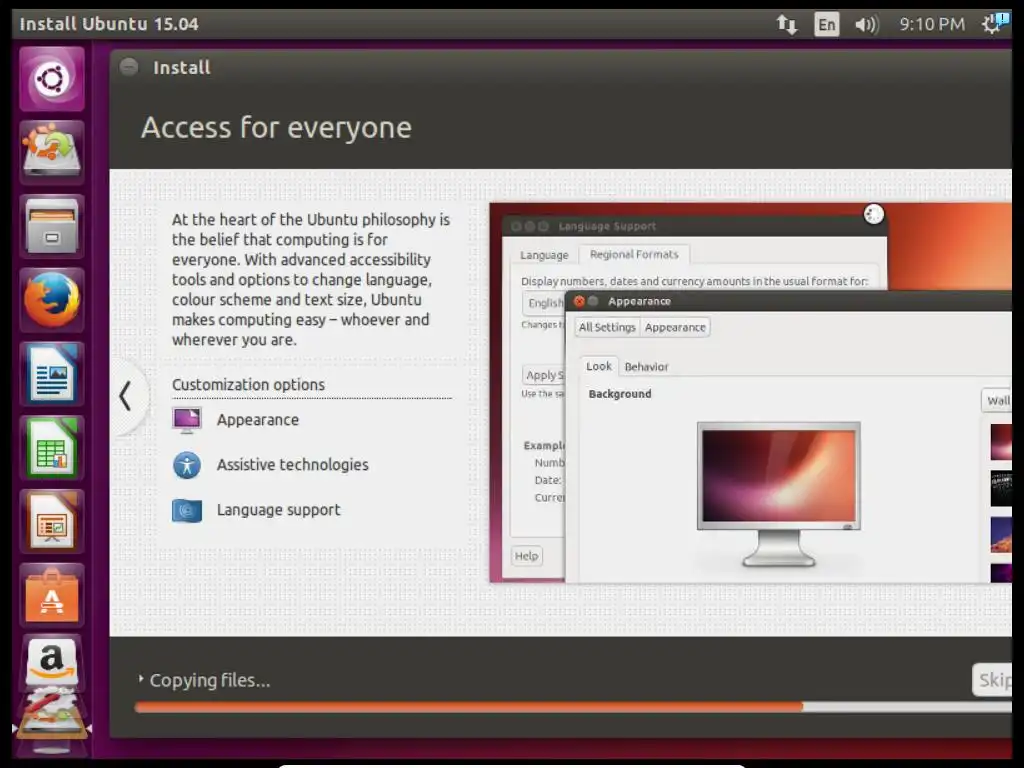Click the Language support text
The image size is (1024, 768).
279,510
